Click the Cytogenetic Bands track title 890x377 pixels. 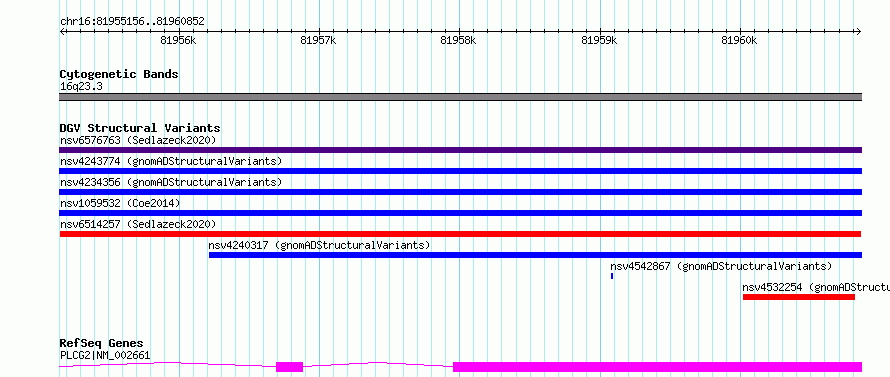point(119,74)
